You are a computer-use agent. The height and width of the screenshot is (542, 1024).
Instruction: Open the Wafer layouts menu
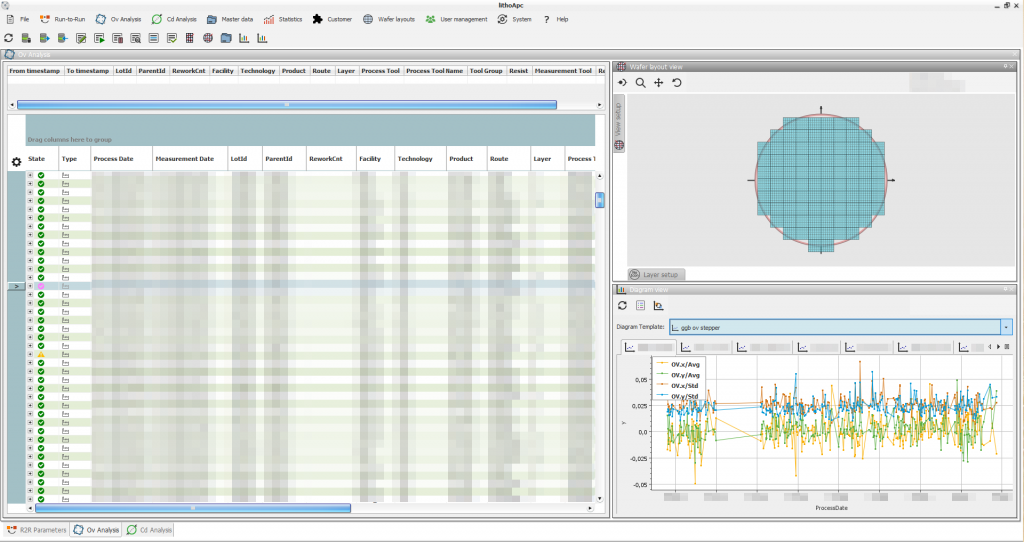click(389, 20)
